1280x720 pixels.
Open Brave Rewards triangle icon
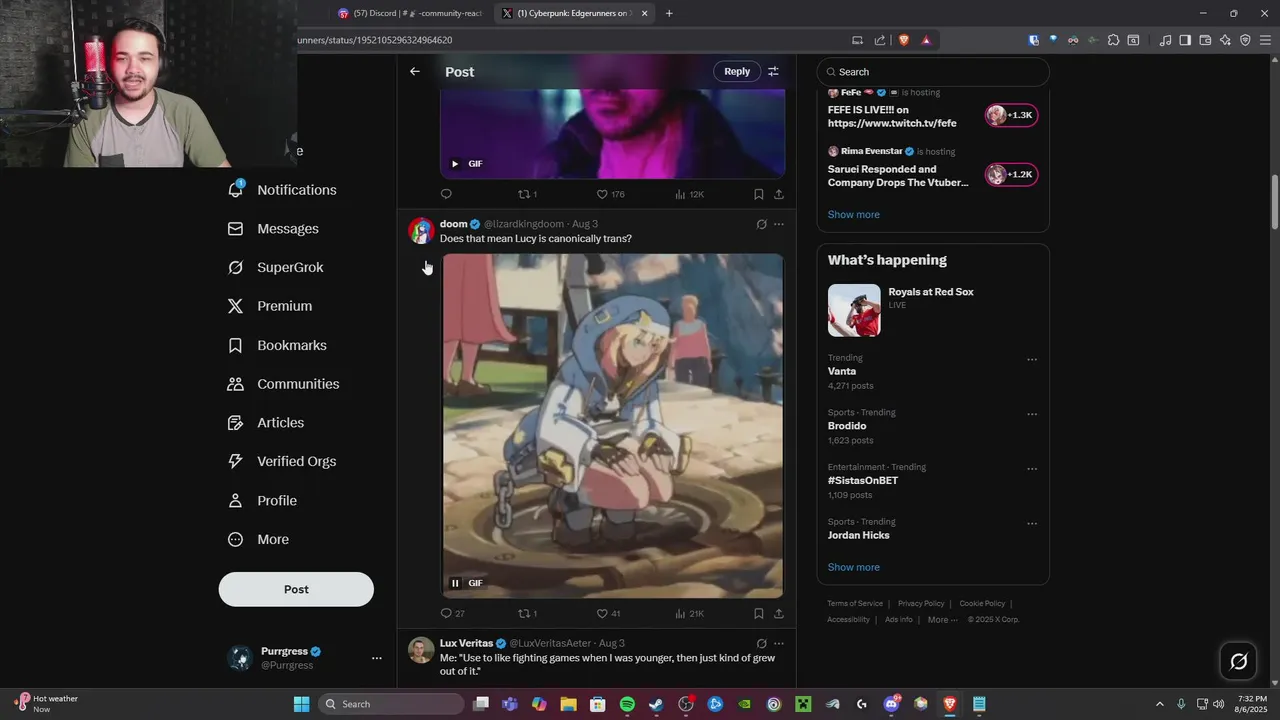[x=926, y=40]
